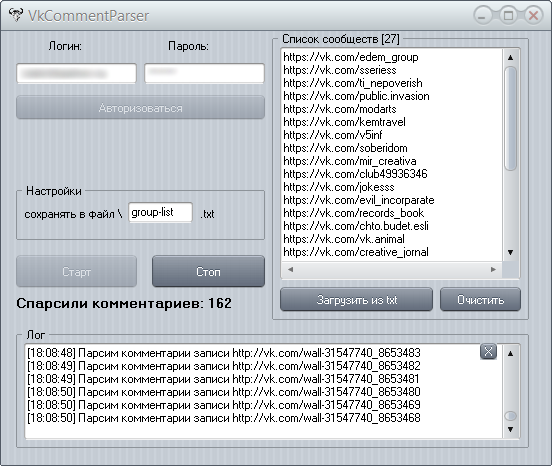Click the Пароль input field
Viewport: 552px width, 466px height.
pos(204,73)
